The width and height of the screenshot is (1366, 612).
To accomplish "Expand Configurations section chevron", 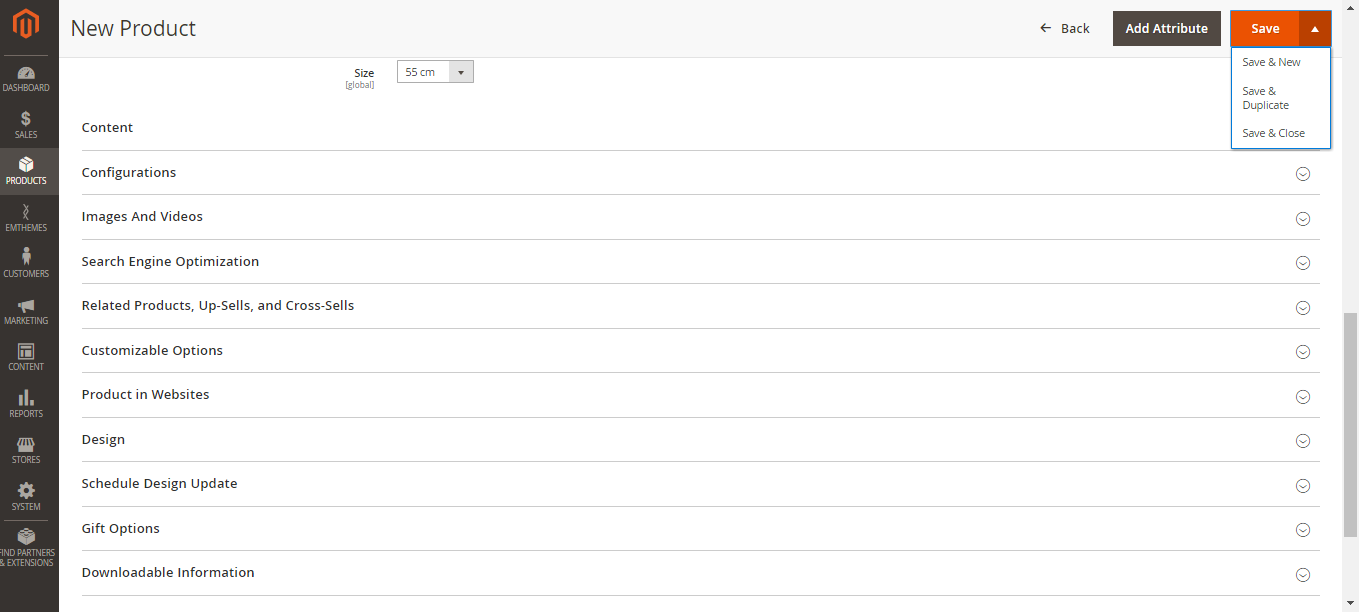I will (1302, 173).
